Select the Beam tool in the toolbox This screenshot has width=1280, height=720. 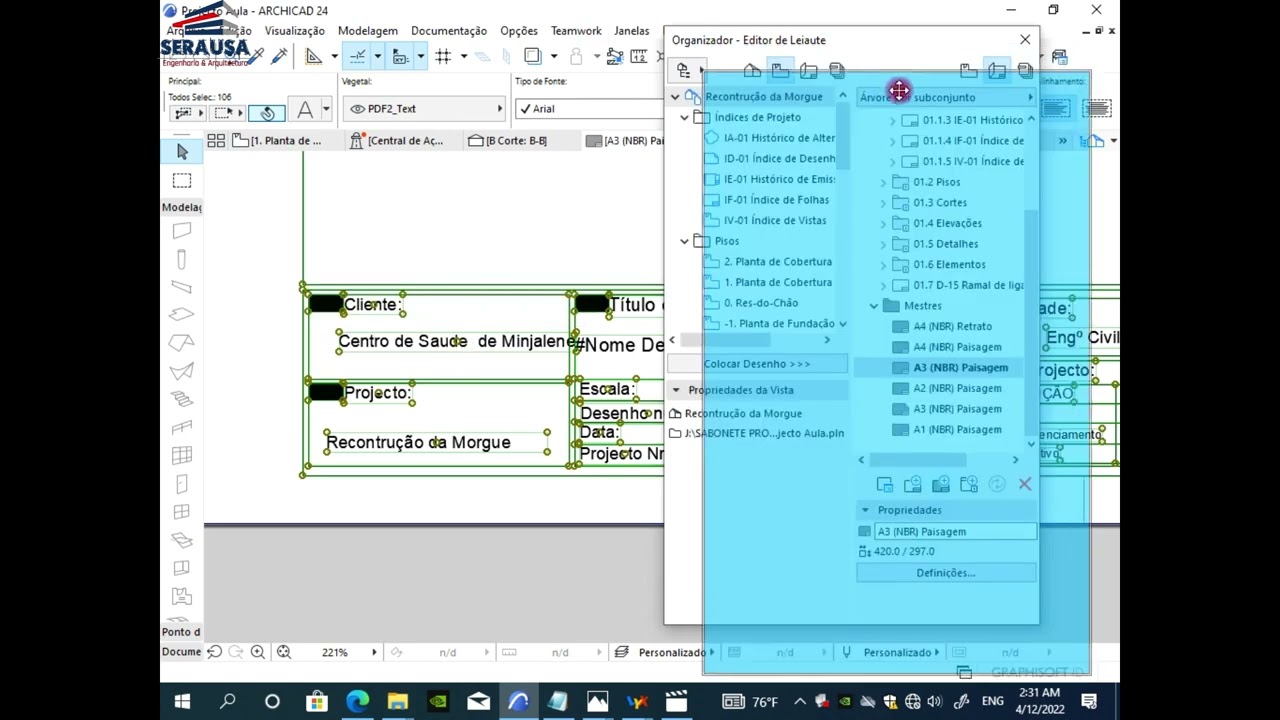pyautogui.click(x=182, y=287)
